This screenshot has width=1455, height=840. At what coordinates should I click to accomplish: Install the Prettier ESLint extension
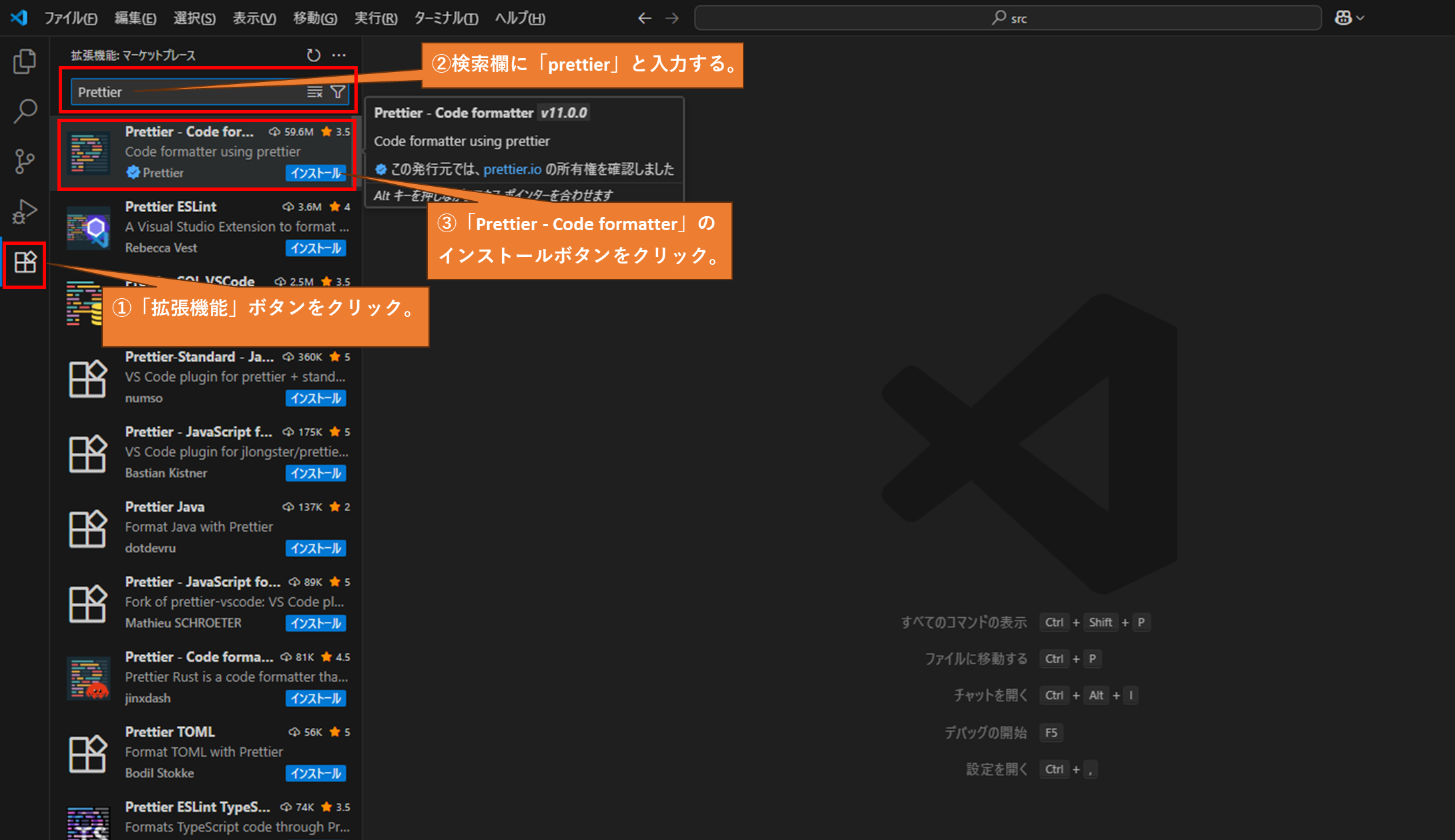tap(316, 248)
